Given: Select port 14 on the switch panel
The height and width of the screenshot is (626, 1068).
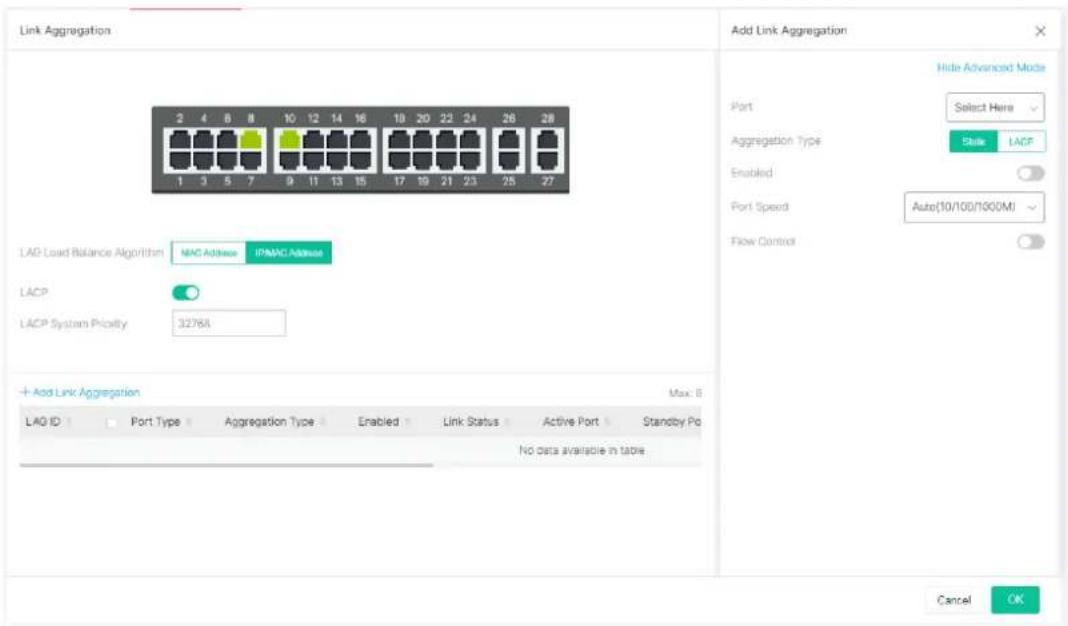Looking at the screenshot, I should coord(337,140).
